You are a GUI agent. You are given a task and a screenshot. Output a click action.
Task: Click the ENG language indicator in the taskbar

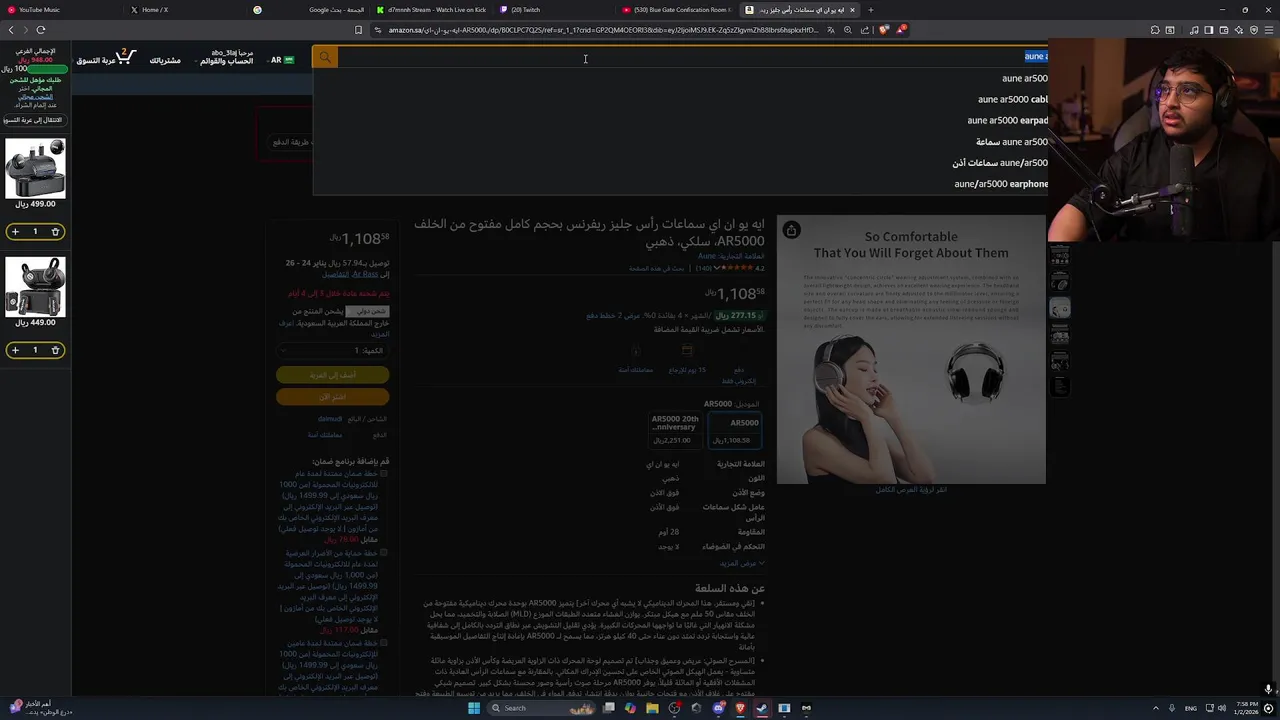coord(1190,708)
